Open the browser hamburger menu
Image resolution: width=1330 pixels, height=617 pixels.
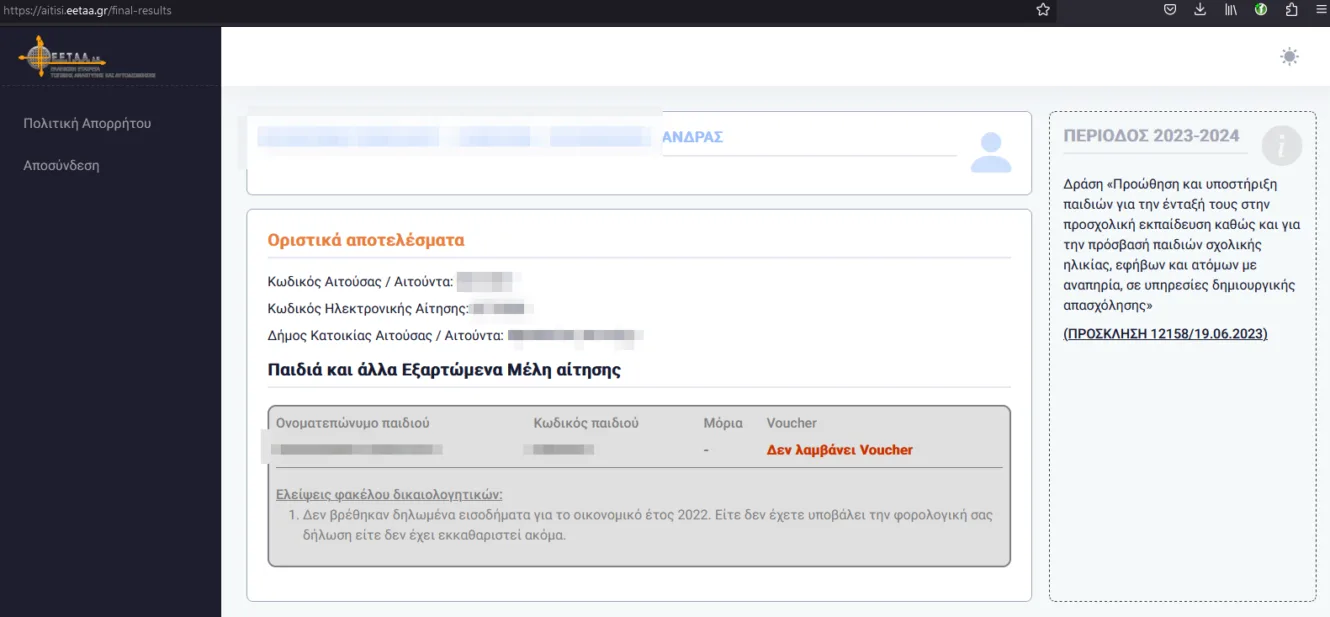pos(1320,10)
